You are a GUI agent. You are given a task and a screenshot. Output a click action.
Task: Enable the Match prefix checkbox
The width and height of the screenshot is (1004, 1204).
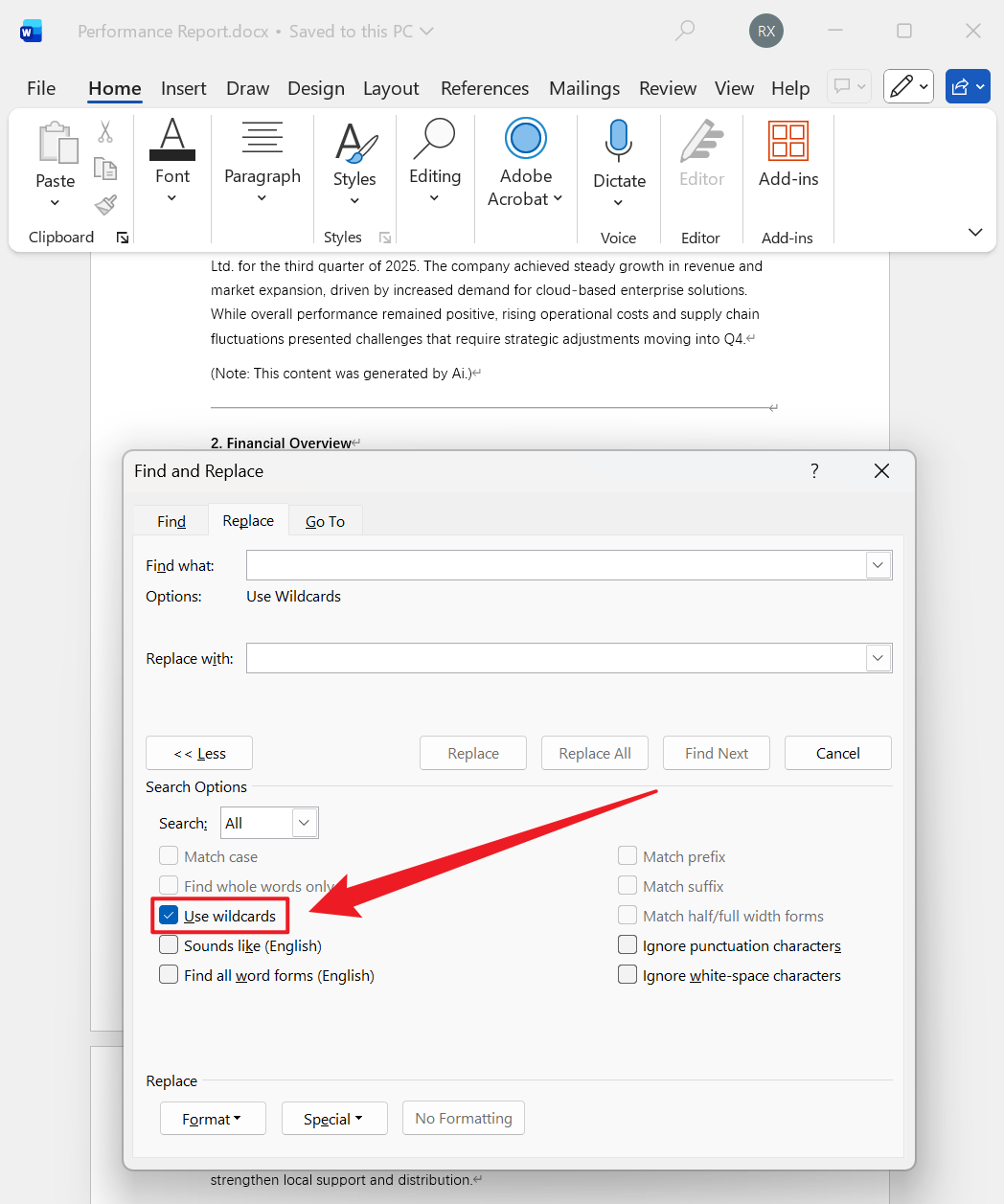tap(627, 855)
